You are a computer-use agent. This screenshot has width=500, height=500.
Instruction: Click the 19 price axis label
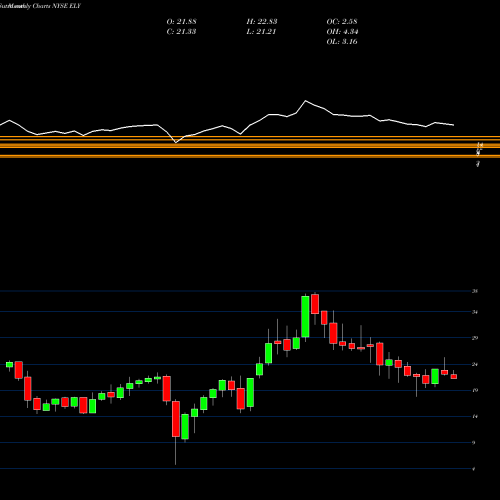(x=475, y=390)
